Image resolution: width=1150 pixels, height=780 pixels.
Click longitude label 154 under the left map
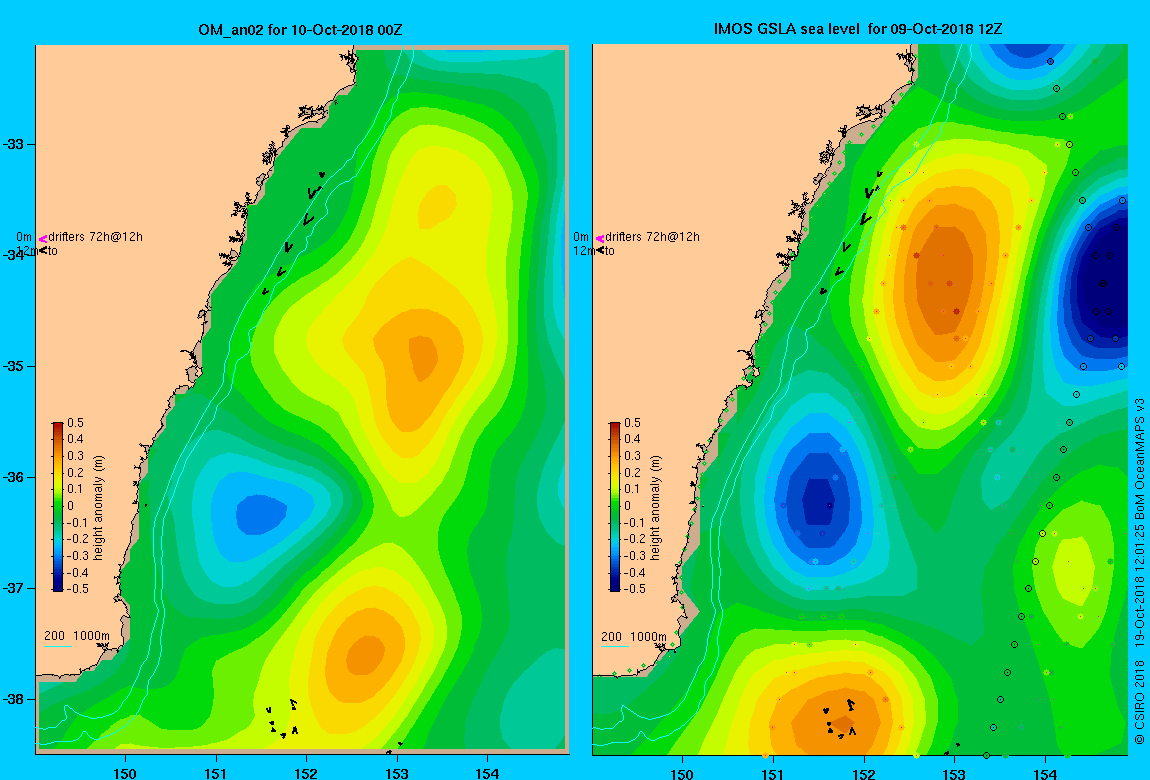tap(487, 773)
